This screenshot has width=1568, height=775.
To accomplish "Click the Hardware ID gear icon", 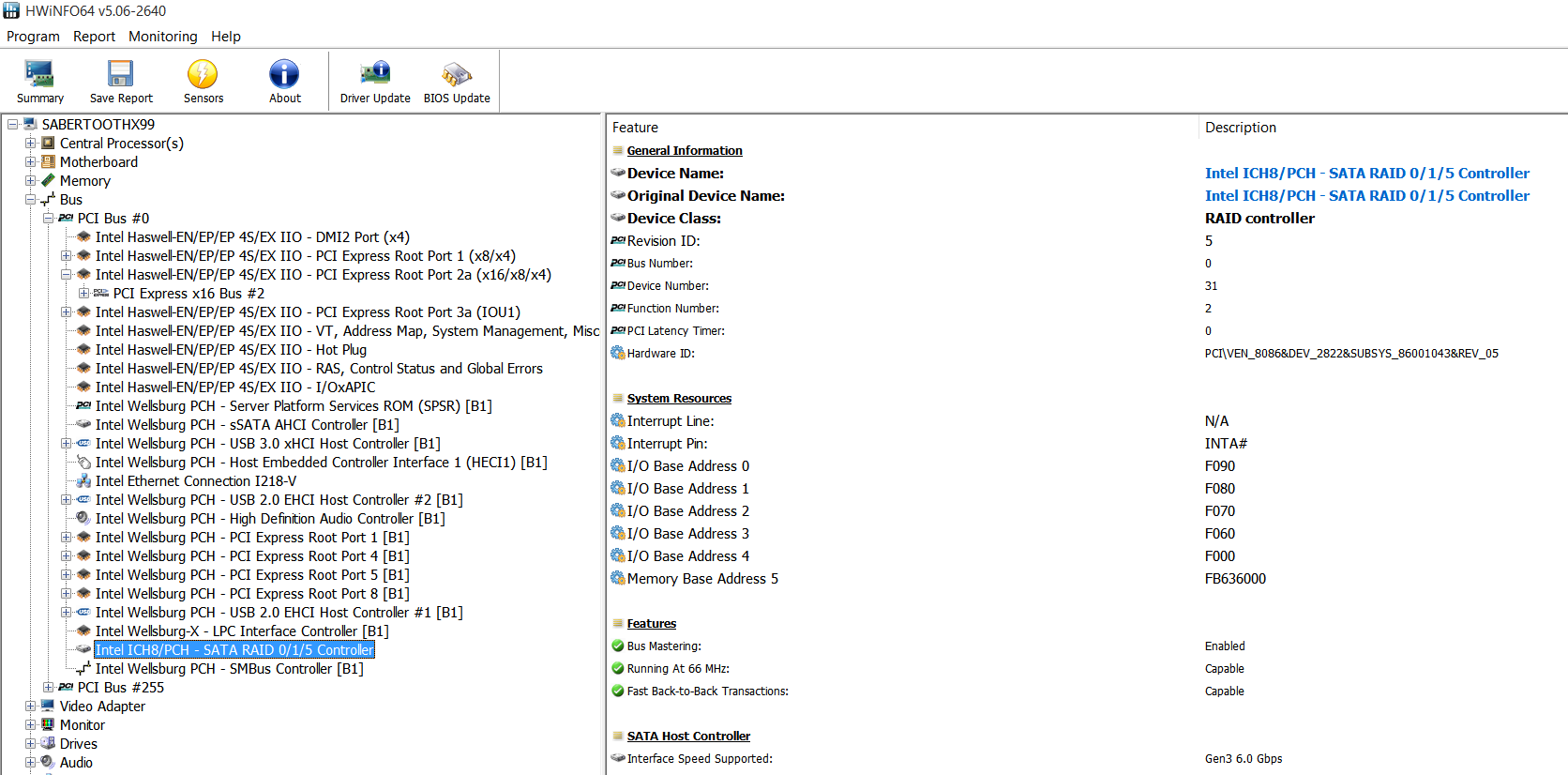I will pyautogui.click(x=618, y=354).
